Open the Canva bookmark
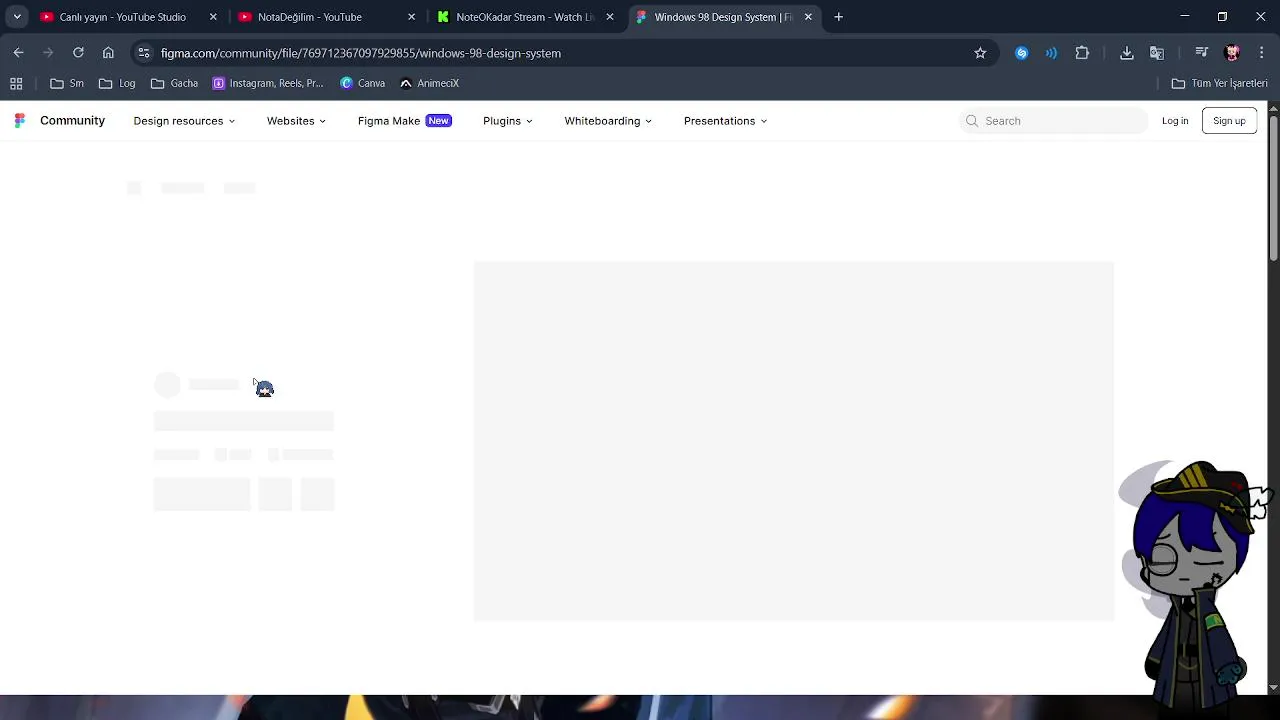 [x=362, y=83]
